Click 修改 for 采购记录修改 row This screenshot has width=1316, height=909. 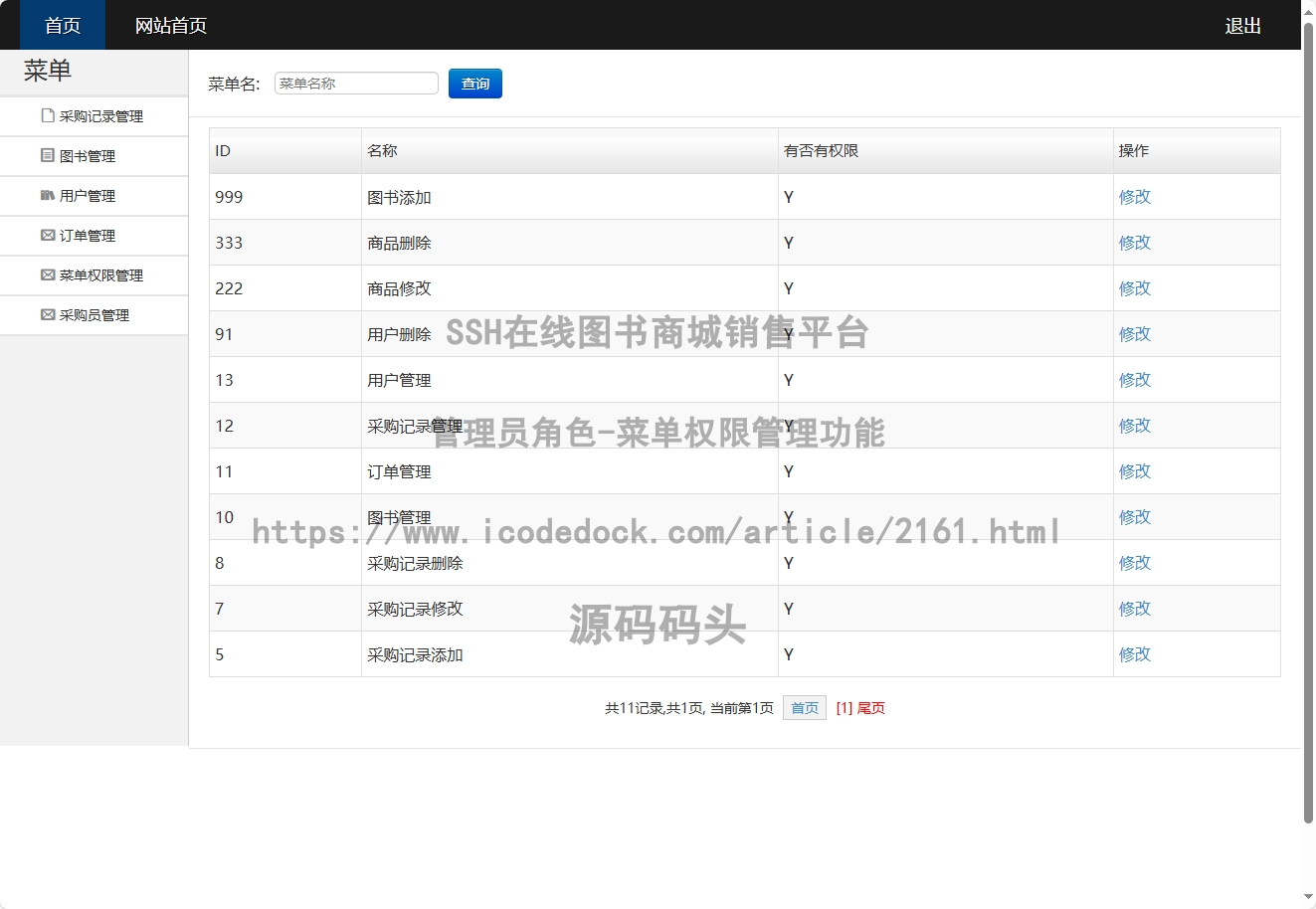pyautogui.click(x=1135, y=609)
